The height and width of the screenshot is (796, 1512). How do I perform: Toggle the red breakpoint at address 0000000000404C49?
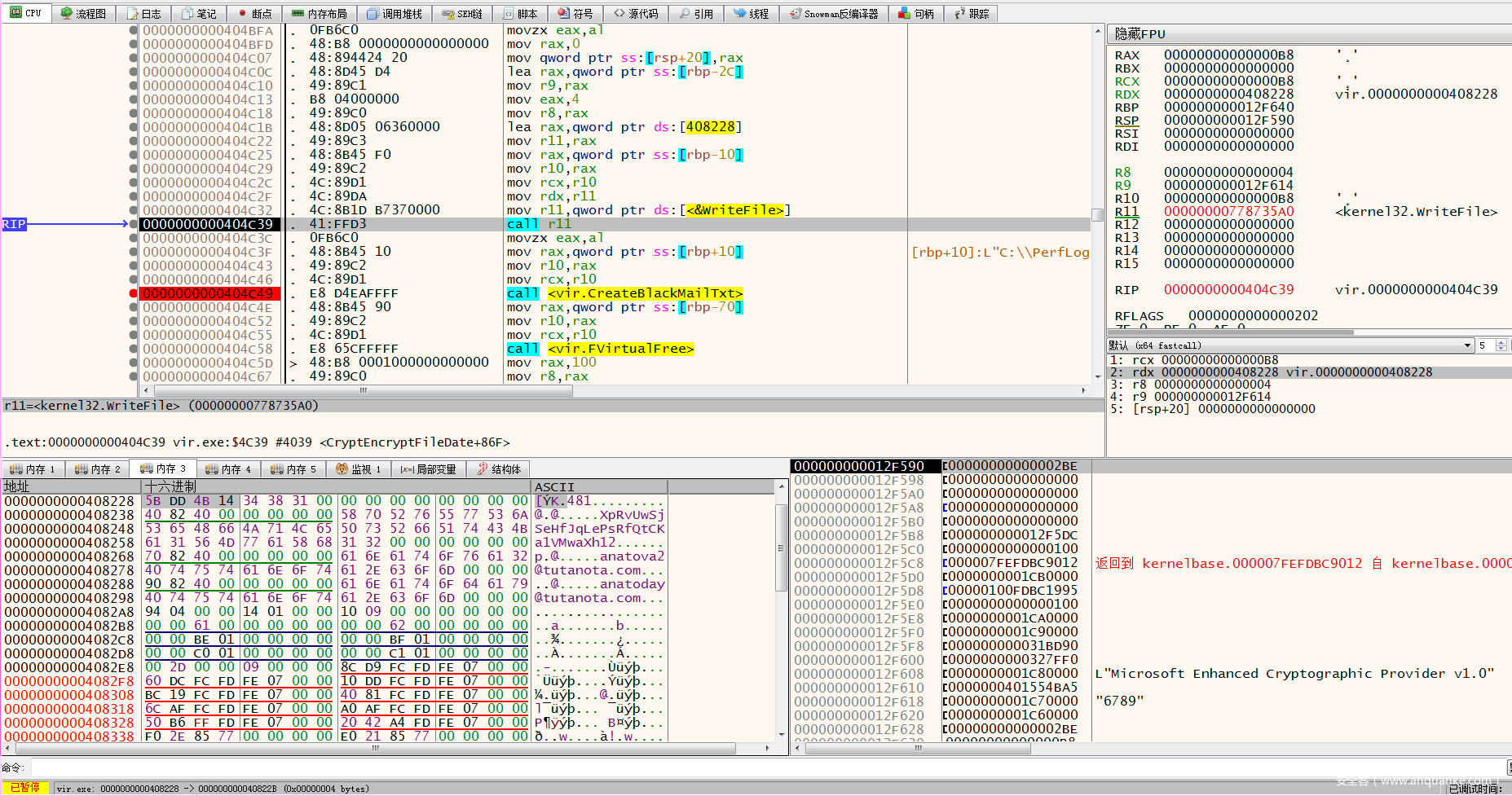[133, 293]
